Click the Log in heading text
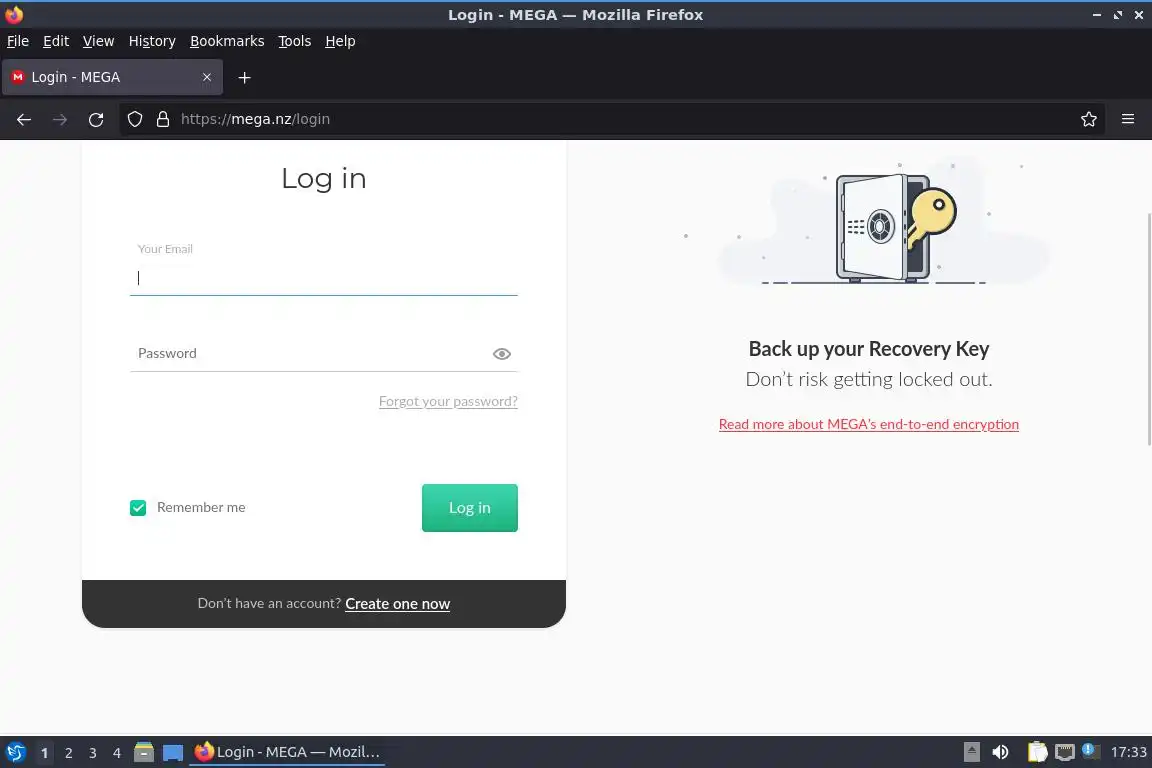This screenshot has width=1152, height=768. pos(324,179)
